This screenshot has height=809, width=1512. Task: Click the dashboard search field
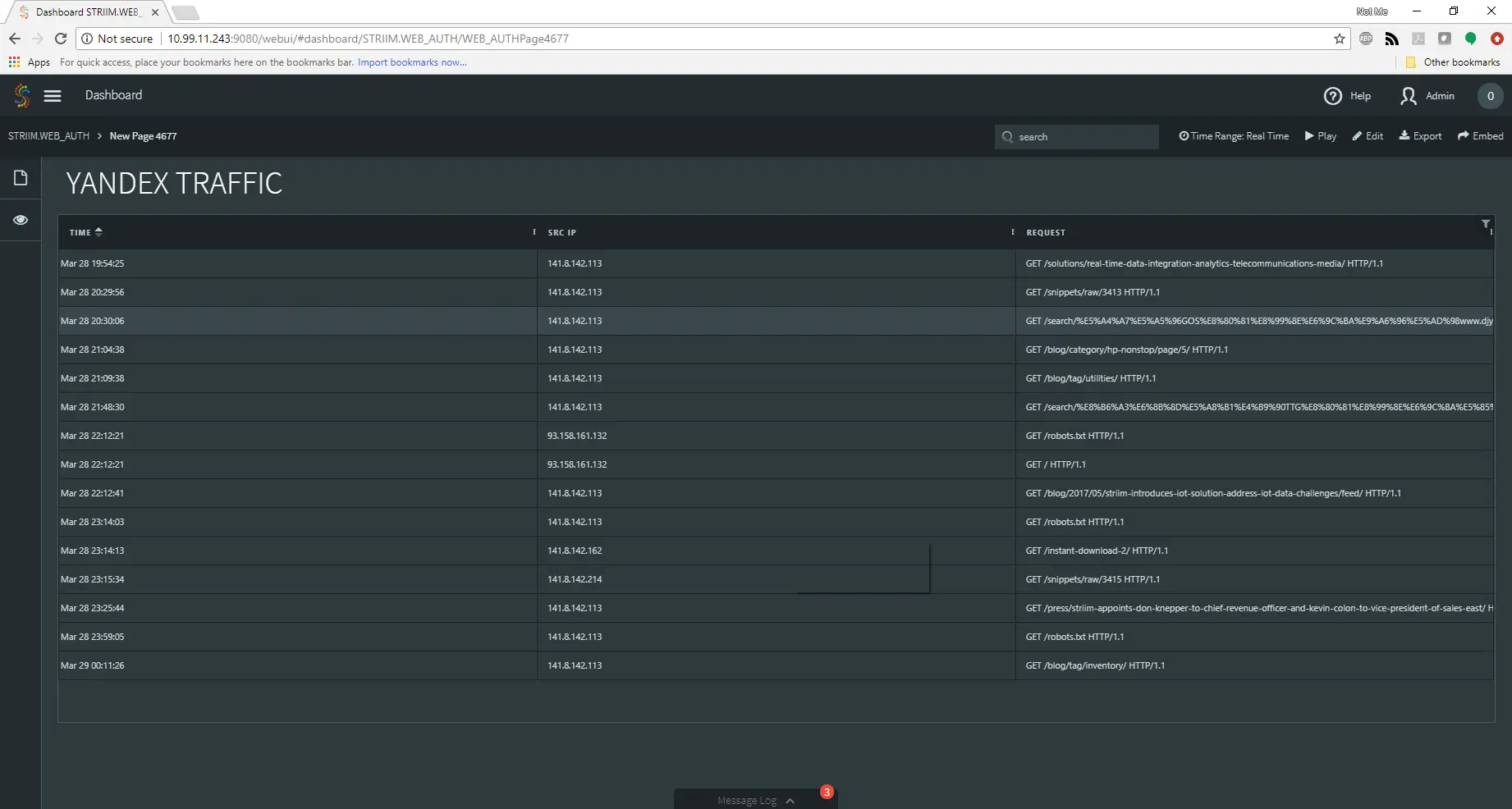[1084, 137]
